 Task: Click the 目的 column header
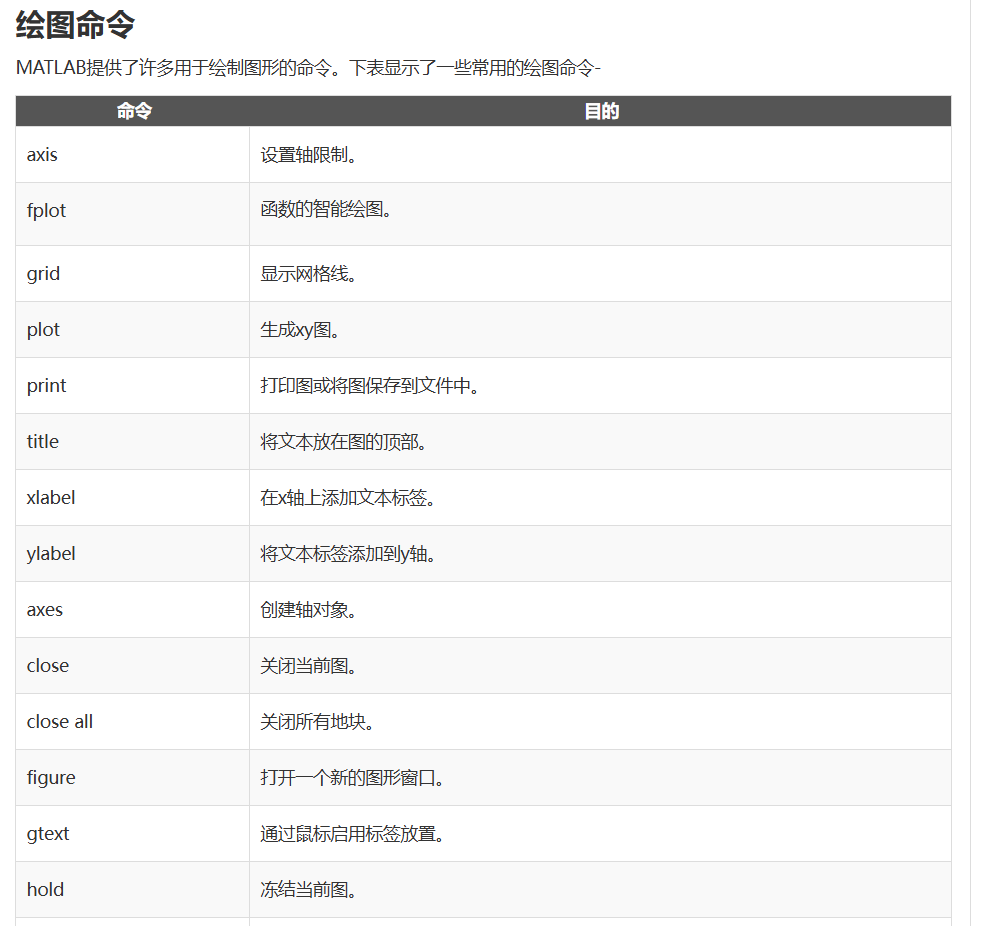pyautogui.click(x=601, y=111)
